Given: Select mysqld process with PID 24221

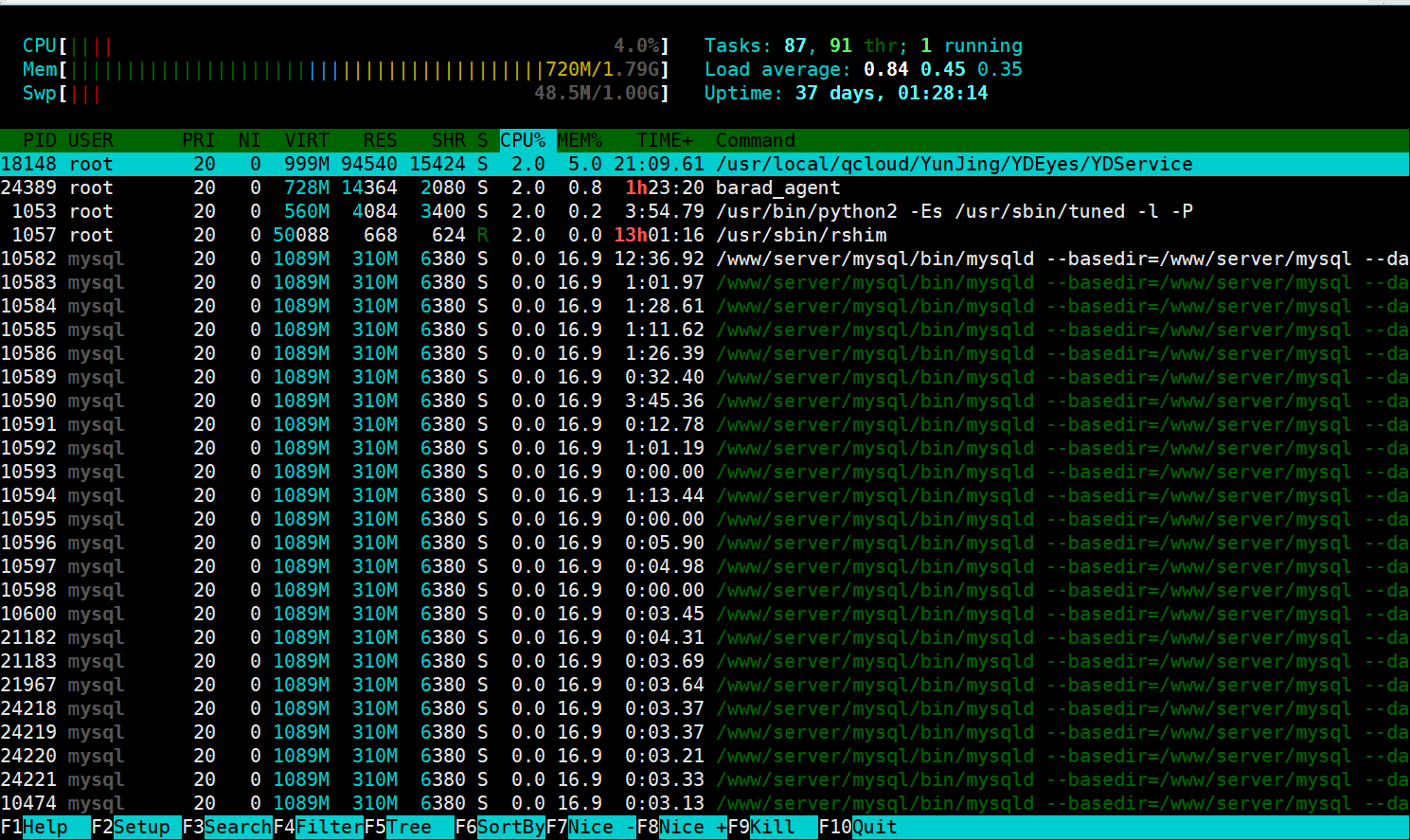Looking at the screenshot, I should [x=705, y=779].
